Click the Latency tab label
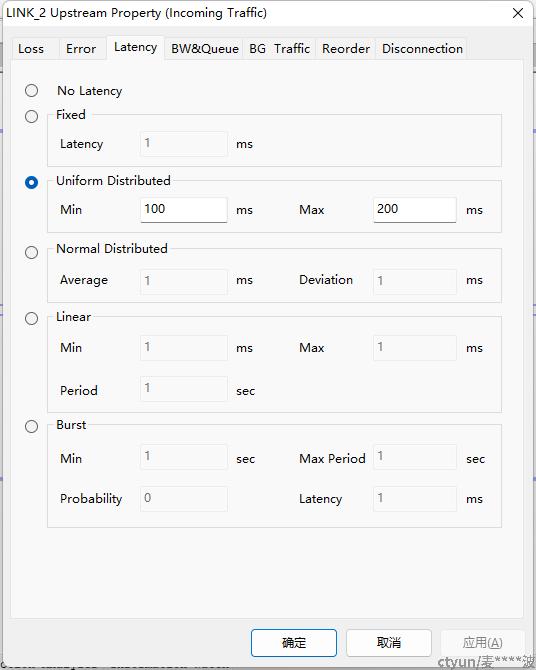536x670 pixels. point(135,47)
